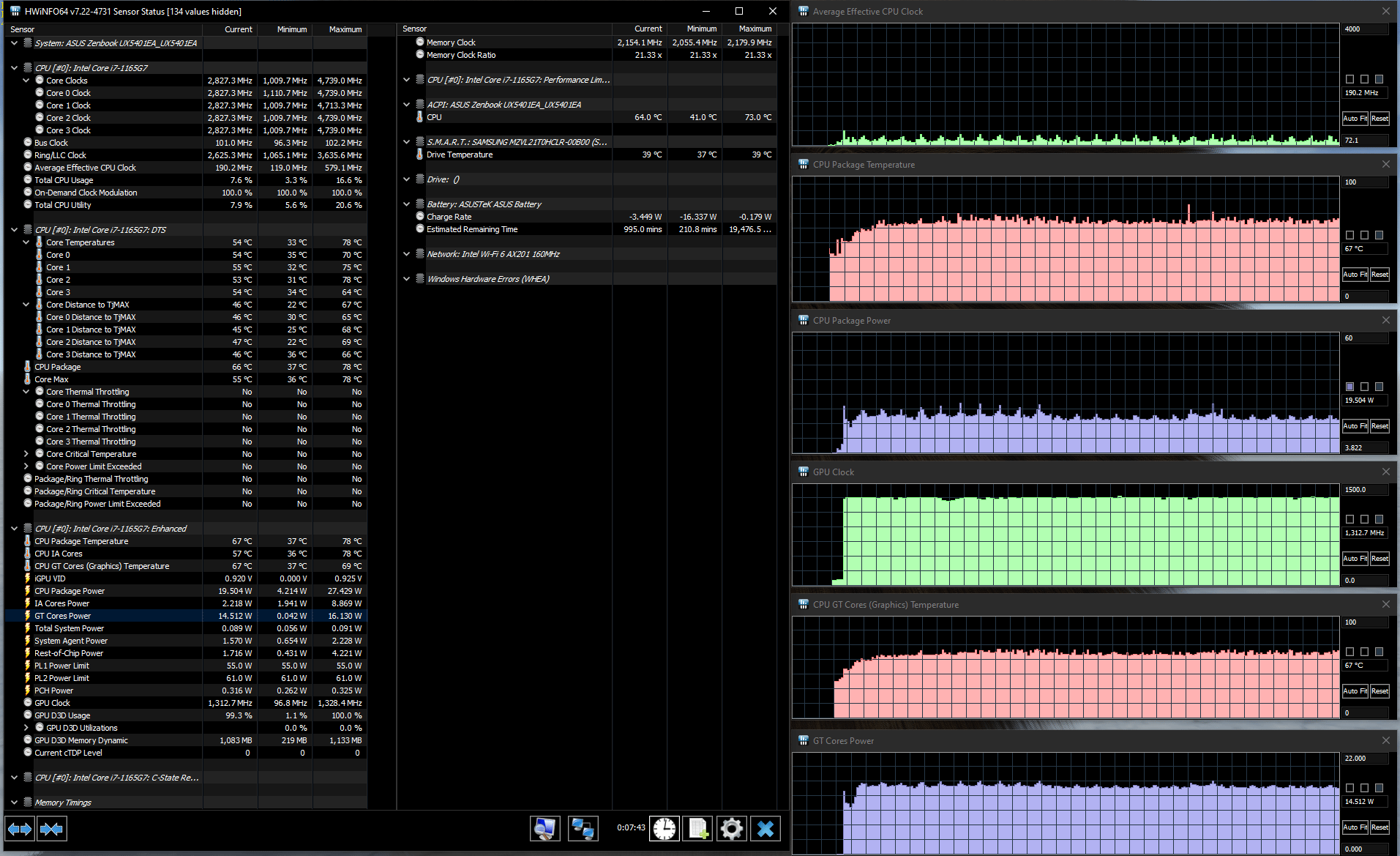Expand the GPU D3D Utilizations group
The image size is (1400, 856).
point(26,728)
